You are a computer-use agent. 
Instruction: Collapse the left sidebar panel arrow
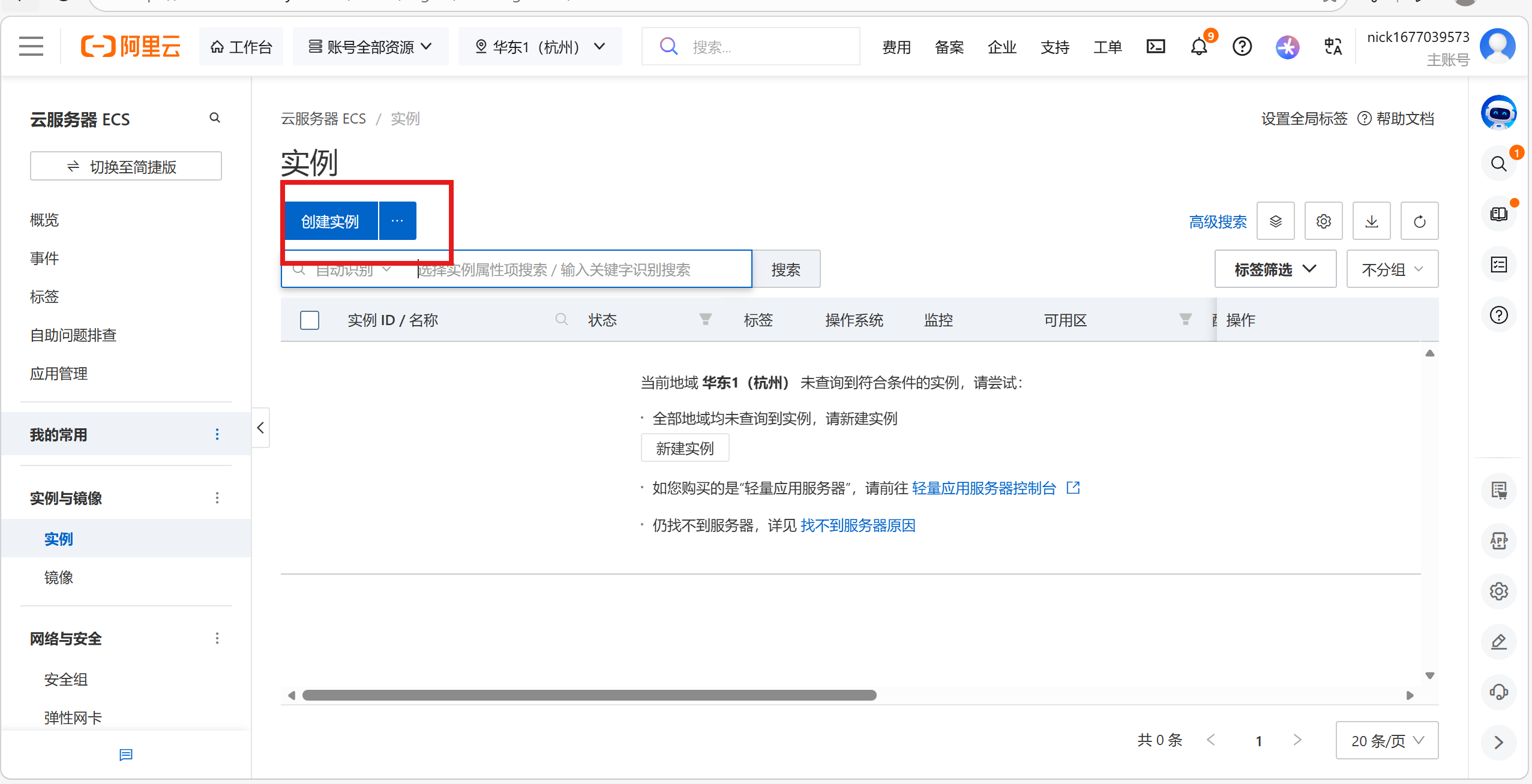click(x=260, y=428)
